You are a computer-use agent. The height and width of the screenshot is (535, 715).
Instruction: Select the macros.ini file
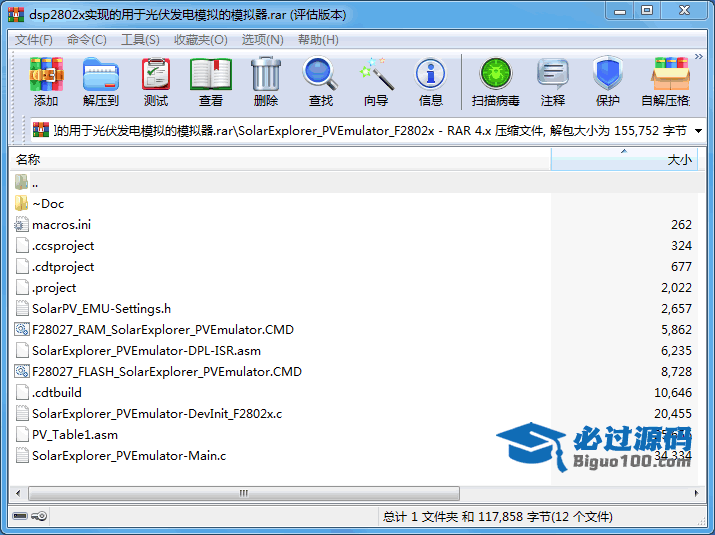[61, 225]
